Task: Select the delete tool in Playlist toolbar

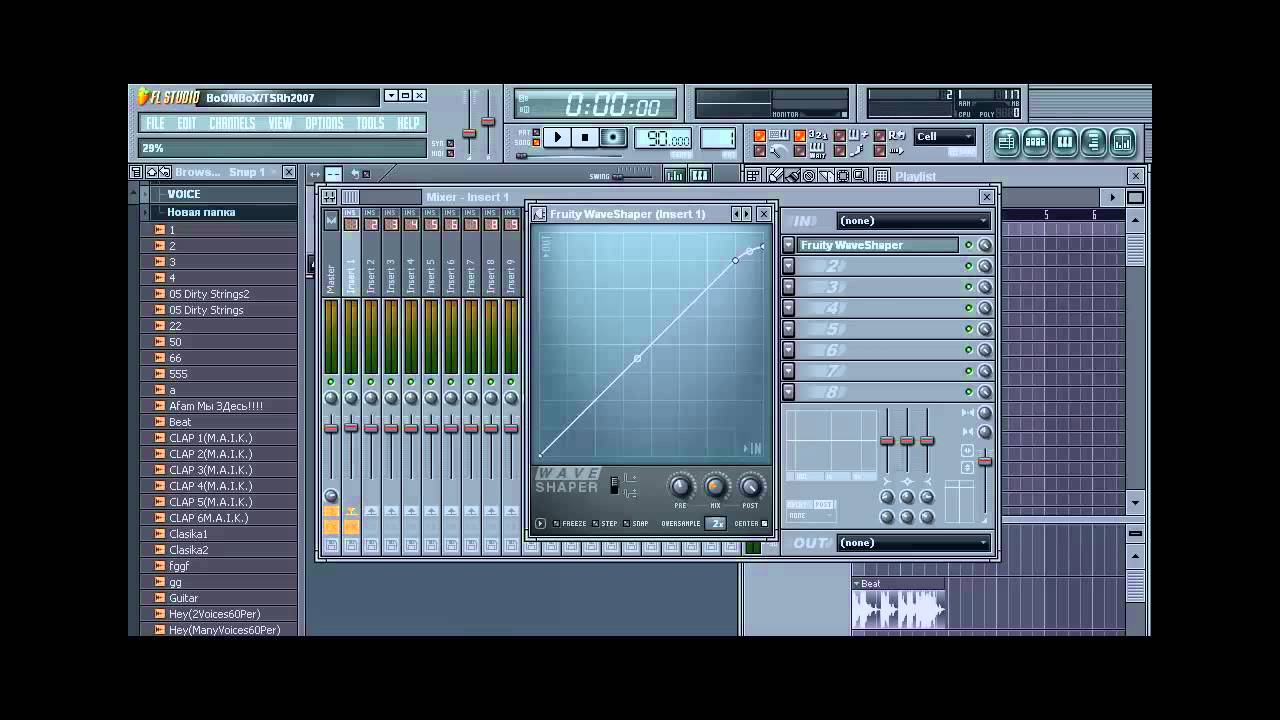Action: click(x=809, y=176)
